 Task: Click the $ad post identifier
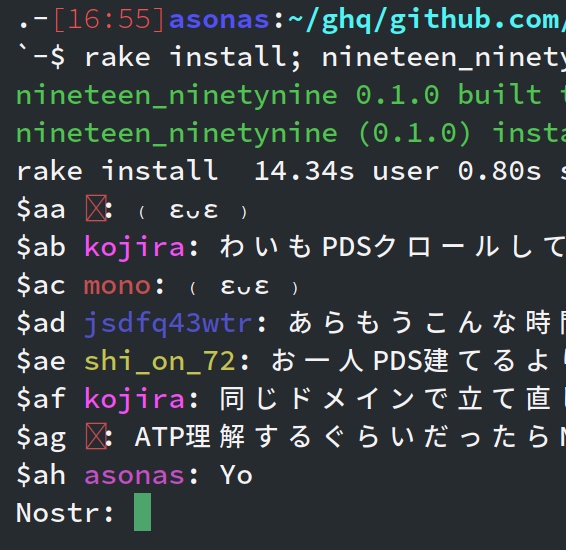point(41,323)
